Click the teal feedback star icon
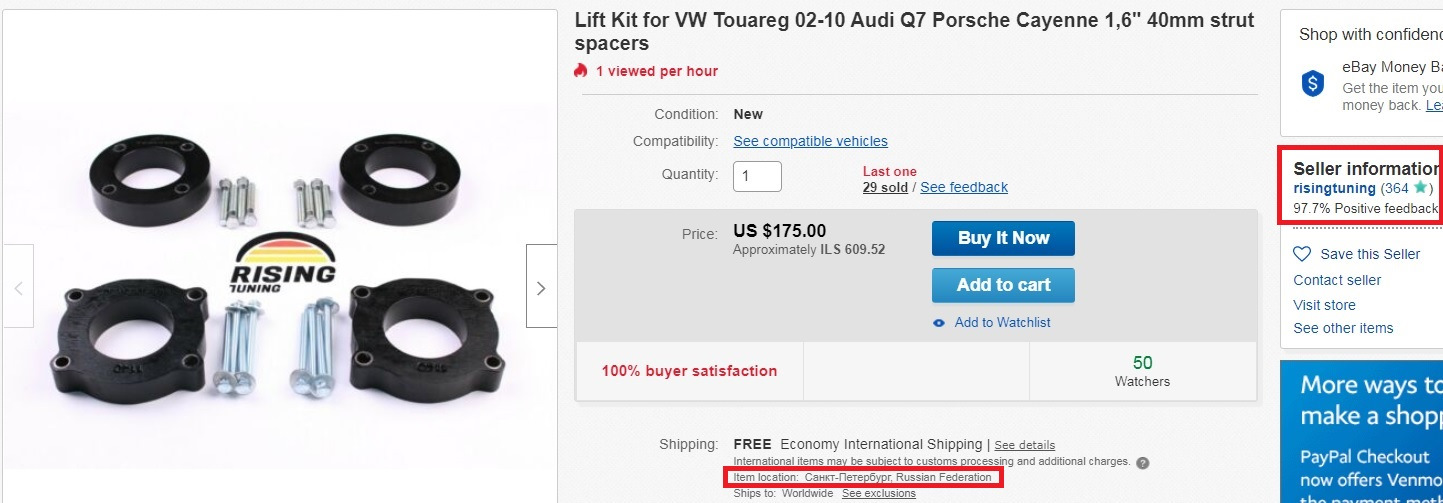 coord(1420,188)
